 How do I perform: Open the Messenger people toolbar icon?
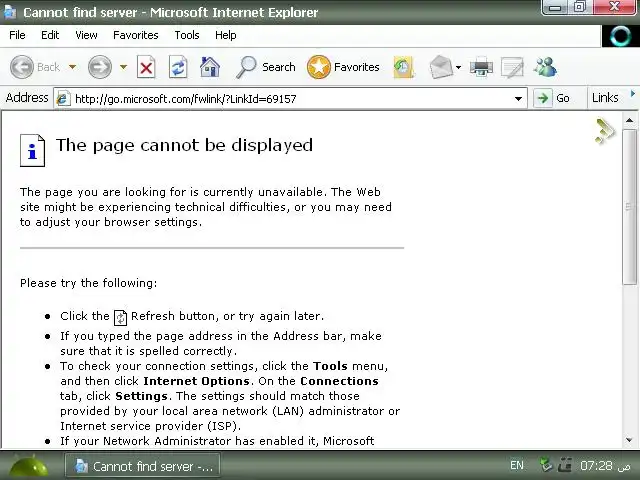pos(545,67)
